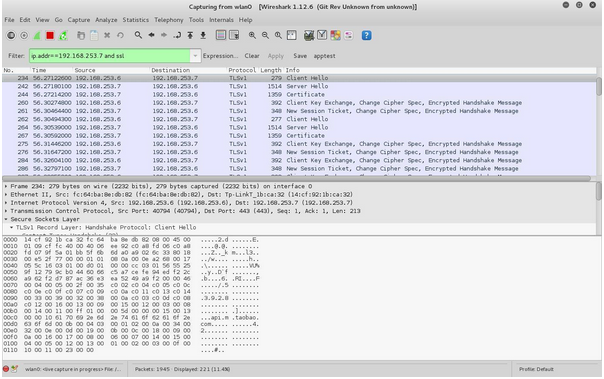
Task: Toggle auto scroll during live capture
Action: pyautogui.click(x=234, y=35)
